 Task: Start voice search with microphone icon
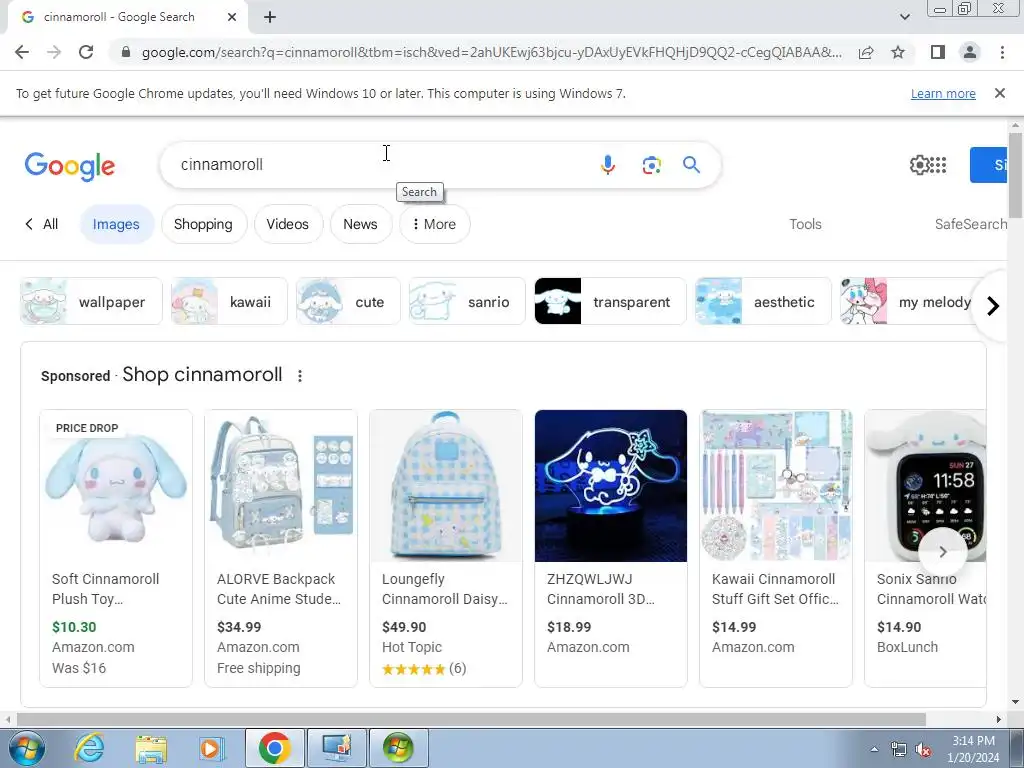(607, 165)
